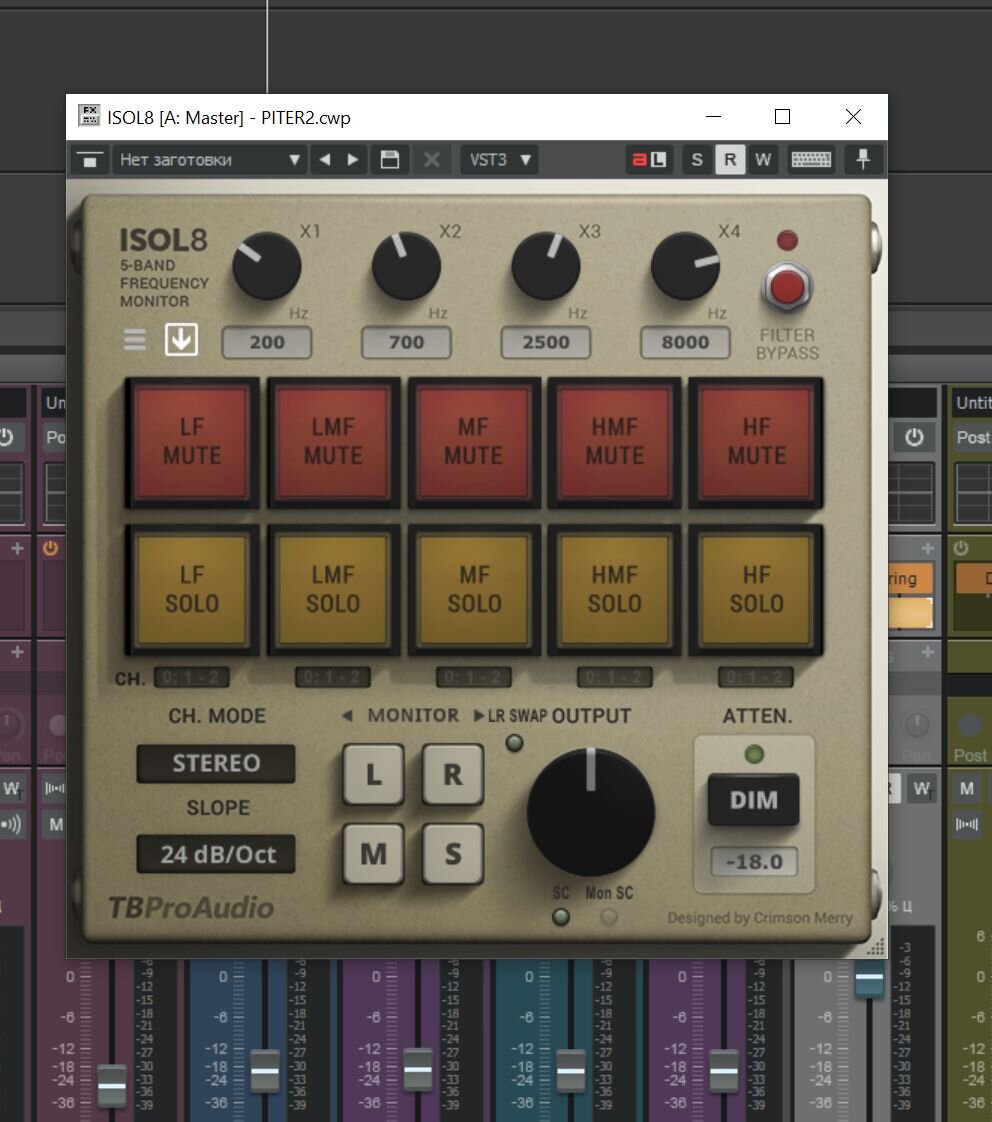
Task: Go to the previous preset arrow
Action: [x=325, y=160]
